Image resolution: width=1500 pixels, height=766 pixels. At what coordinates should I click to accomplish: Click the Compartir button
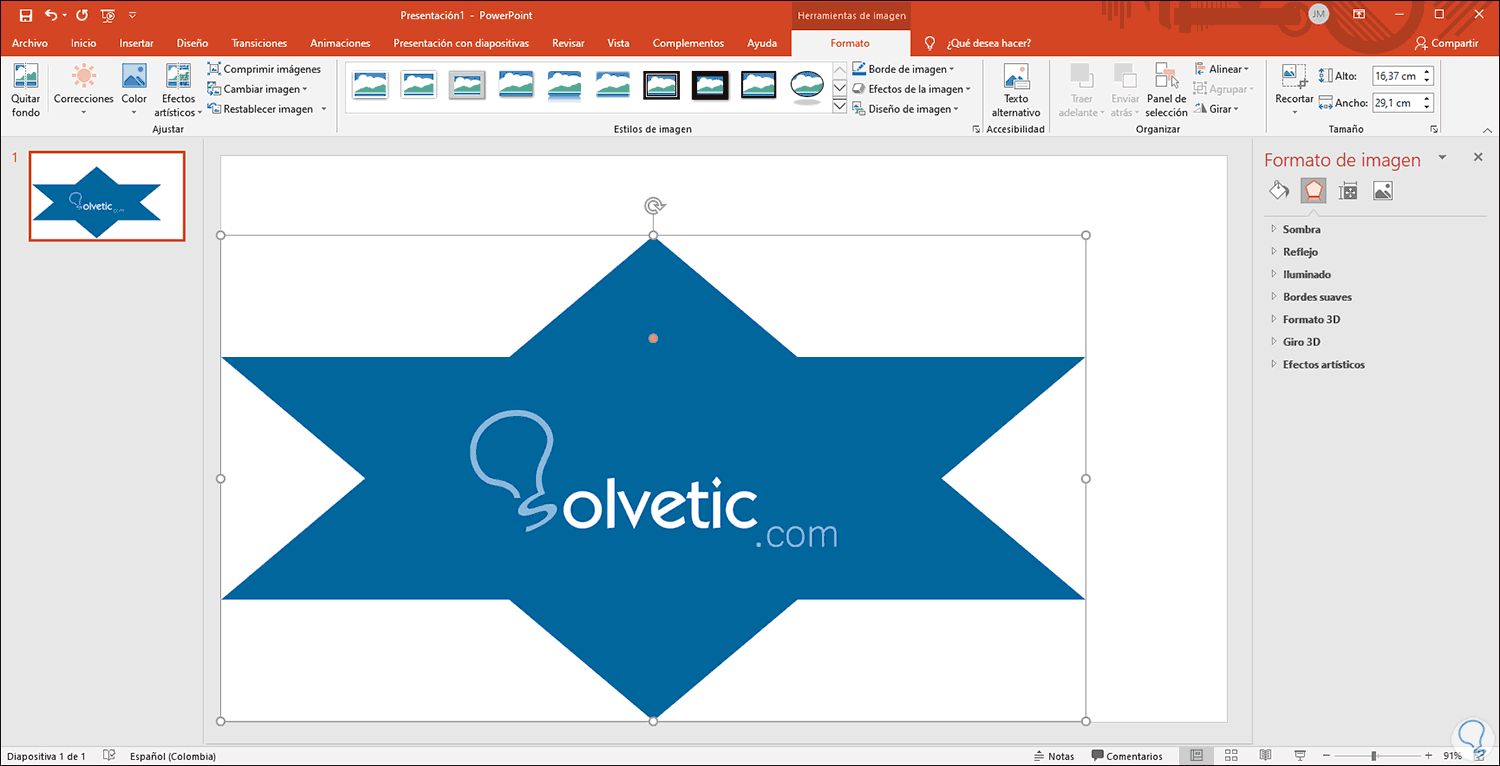1447,43
